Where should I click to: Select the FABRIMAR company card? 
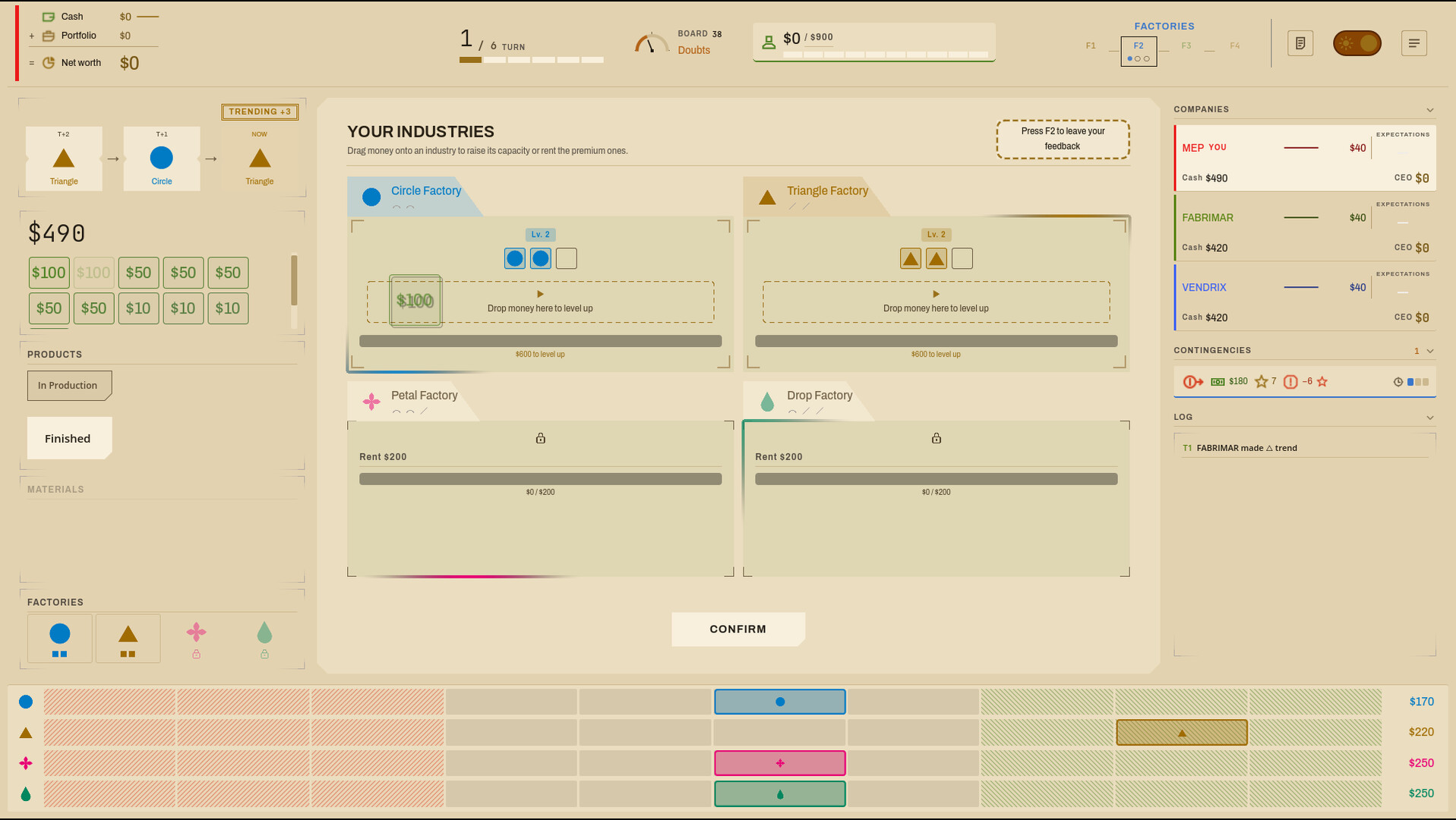point(1305,228)
